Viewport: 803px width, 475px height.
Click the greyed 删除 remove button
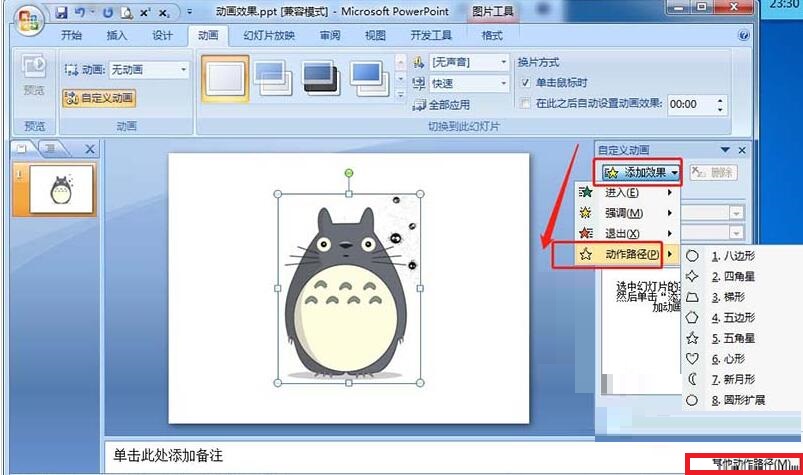[712, 172]
